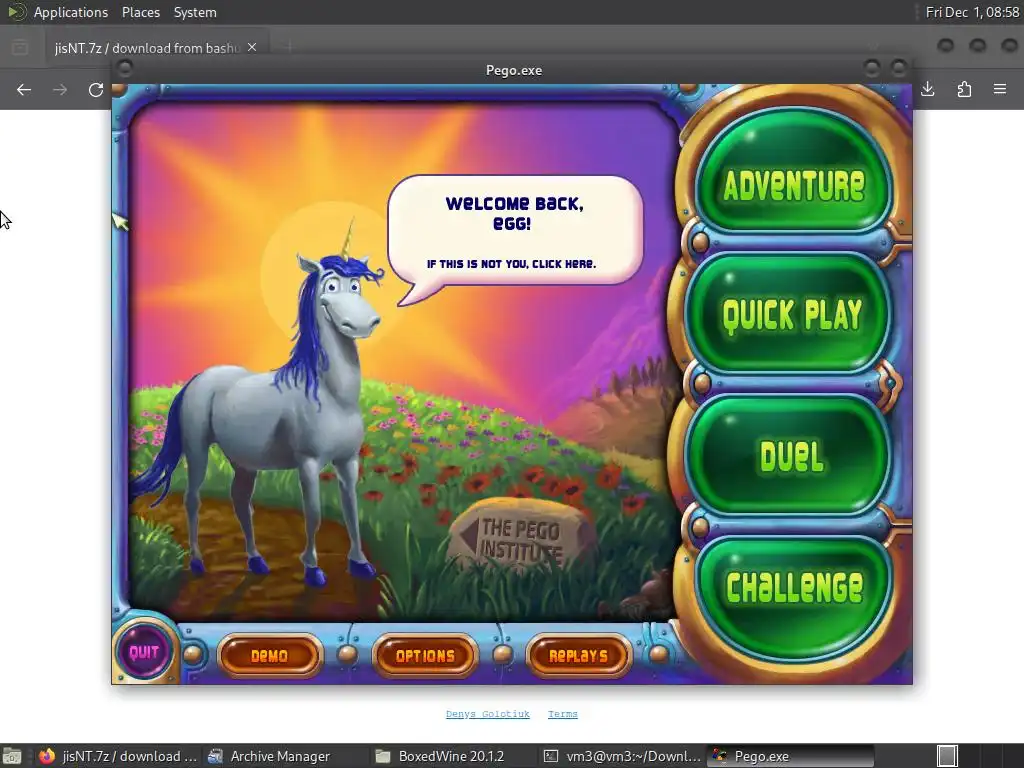Open the Denys Golotiuk link
The height and width of the screenshot is (768, 1024).
click(488, 714)
